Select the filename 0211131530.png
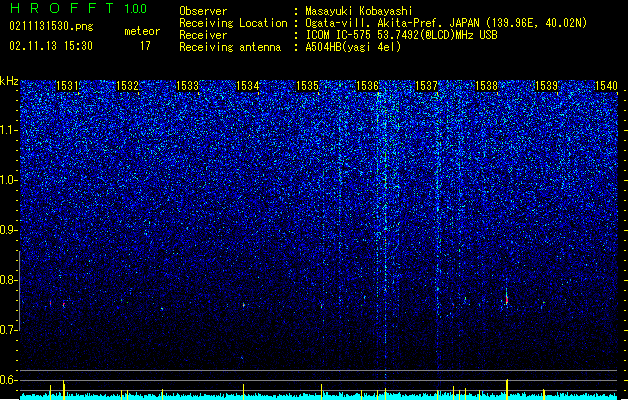The width and height of the screenshot is (629, 400). (51, 26)
